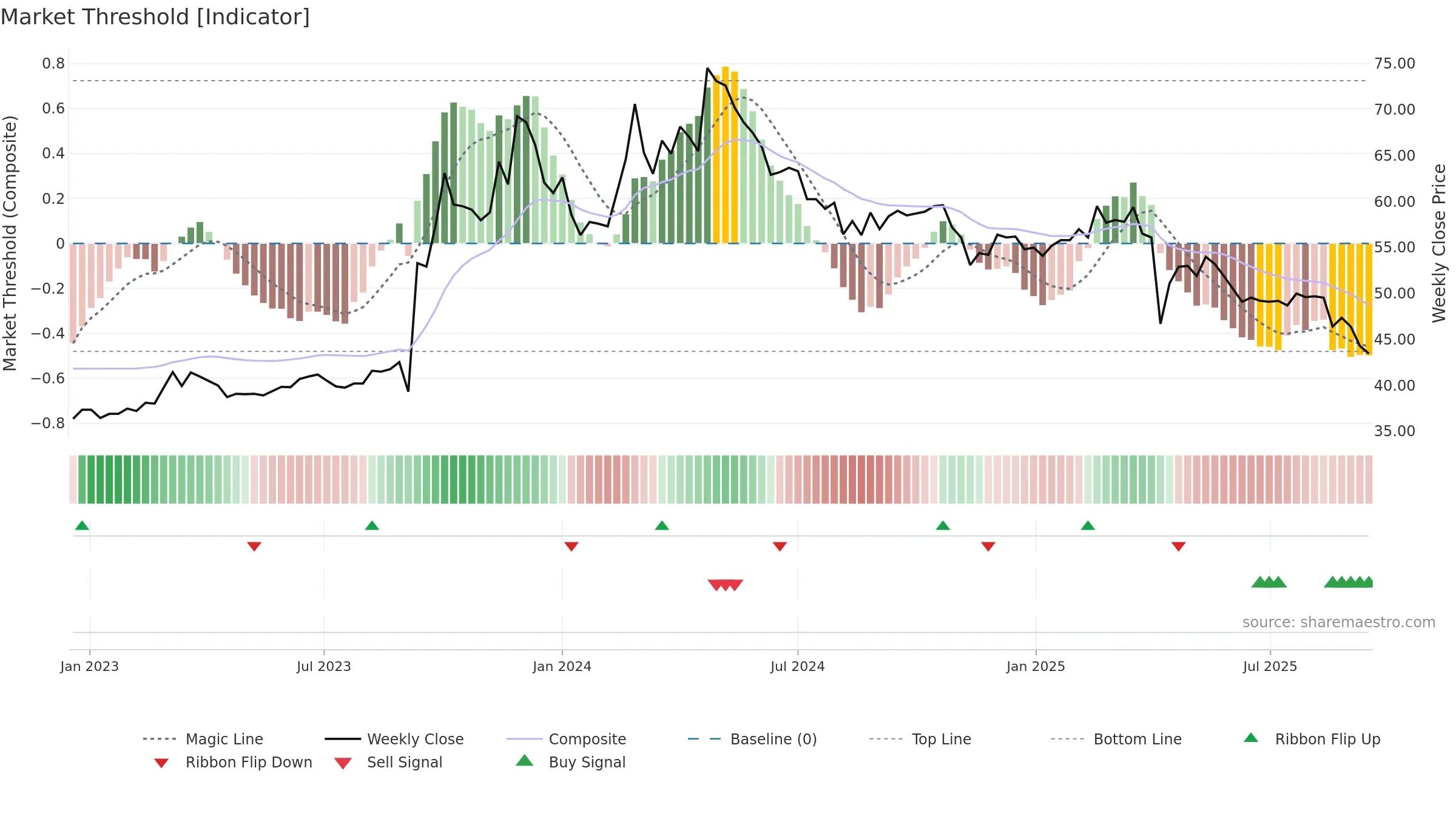Image resolution: width=1456 pixels, height=819 pixels.
Task: Click the red Sell Signal marker cluster
Action: click(x=726, y=585)
